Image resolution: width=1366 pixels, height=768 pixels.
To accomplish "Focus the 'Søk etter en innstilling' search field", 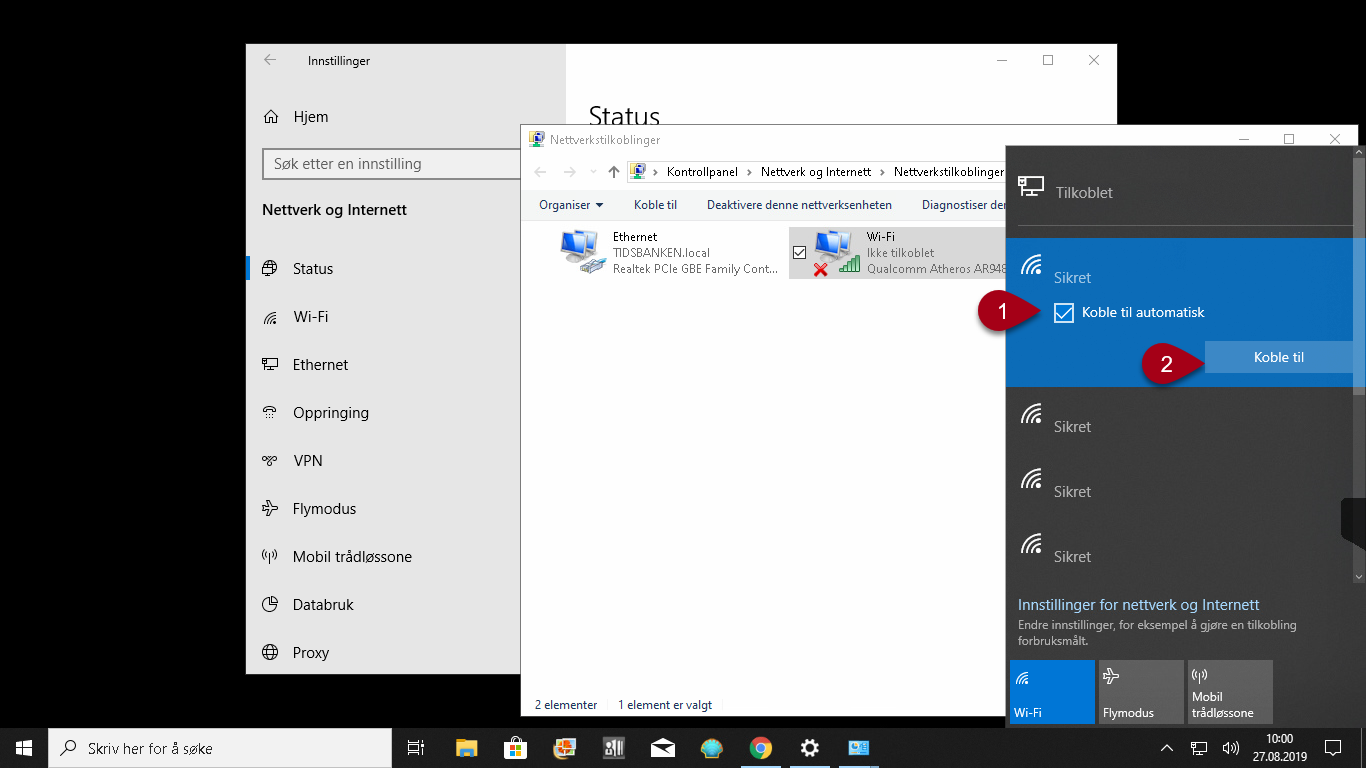I will 392,164.
